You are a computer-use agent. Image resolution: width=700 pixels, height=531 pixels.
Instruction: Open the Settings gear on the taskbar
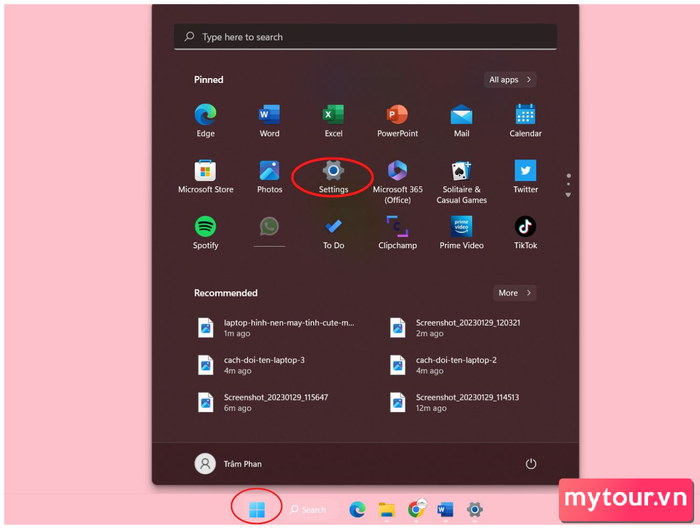coord(475,509)
